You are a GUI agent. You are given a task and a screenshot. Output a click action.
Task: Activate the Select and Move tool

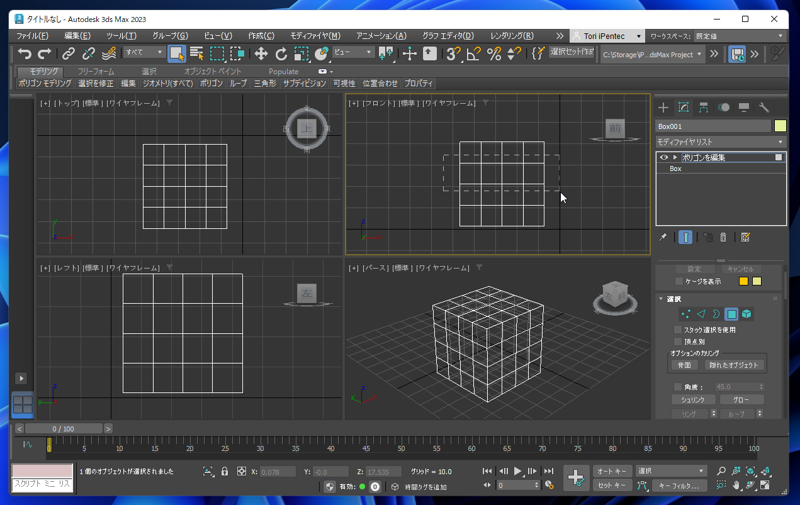tap(261, 54)
